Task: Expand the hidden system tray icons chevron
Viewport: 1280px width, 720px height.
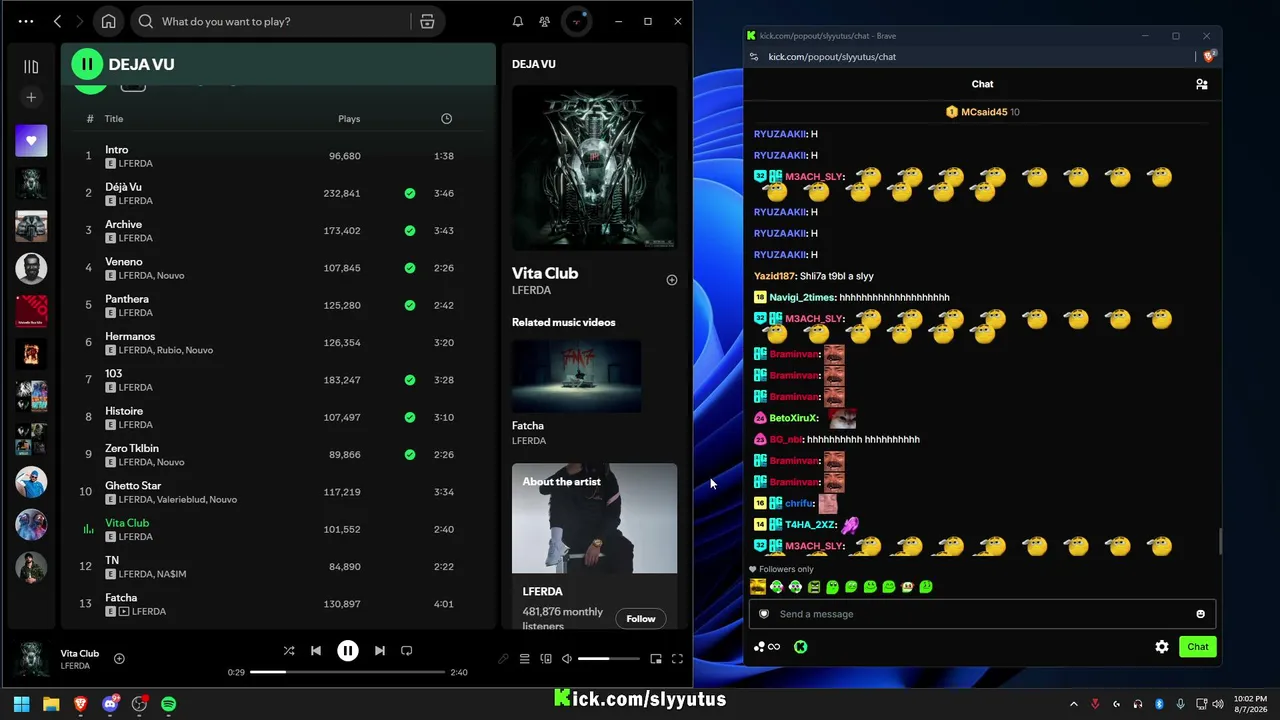Action: [1074, 704]
